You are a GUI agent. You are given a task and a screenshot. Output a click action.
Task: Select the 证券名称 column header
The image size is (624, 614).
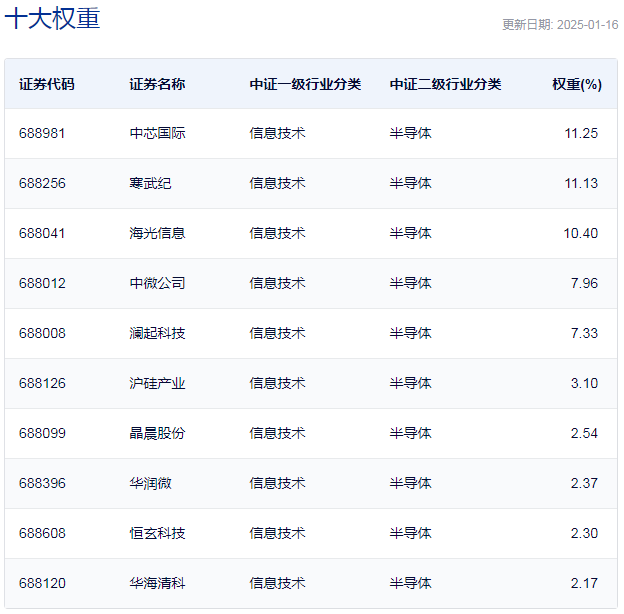tap(157, 84)
